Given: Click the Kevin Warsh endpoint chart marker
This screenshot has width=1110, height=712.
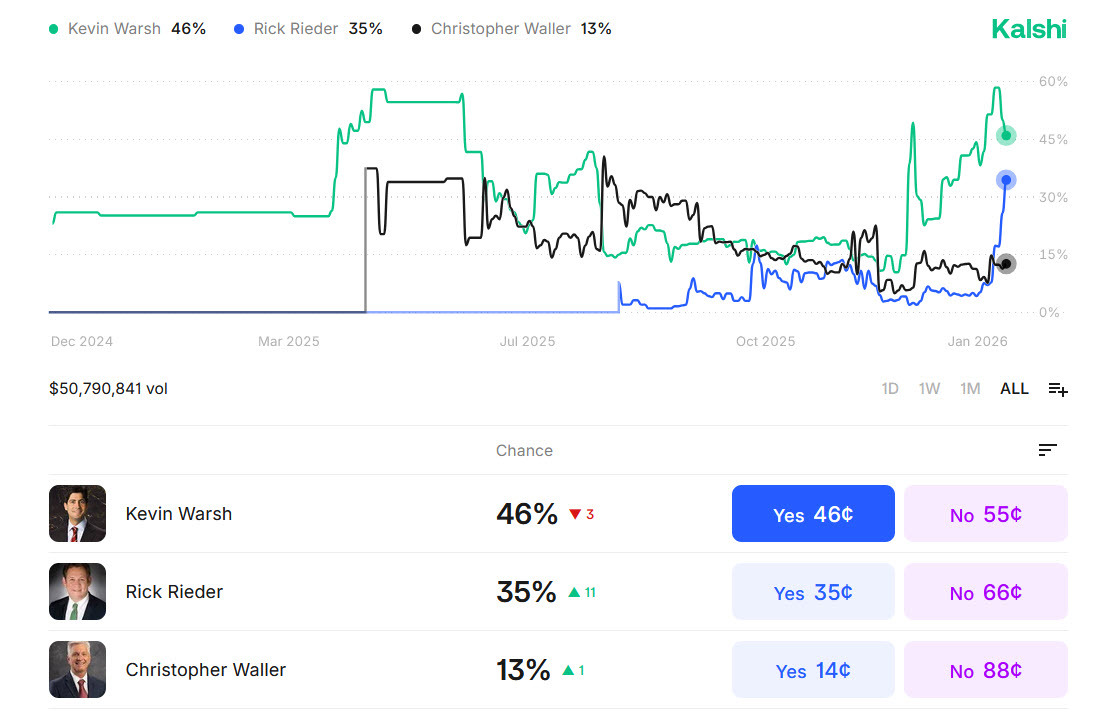Looking at the screenshot, I should [x=1006, y=135].
